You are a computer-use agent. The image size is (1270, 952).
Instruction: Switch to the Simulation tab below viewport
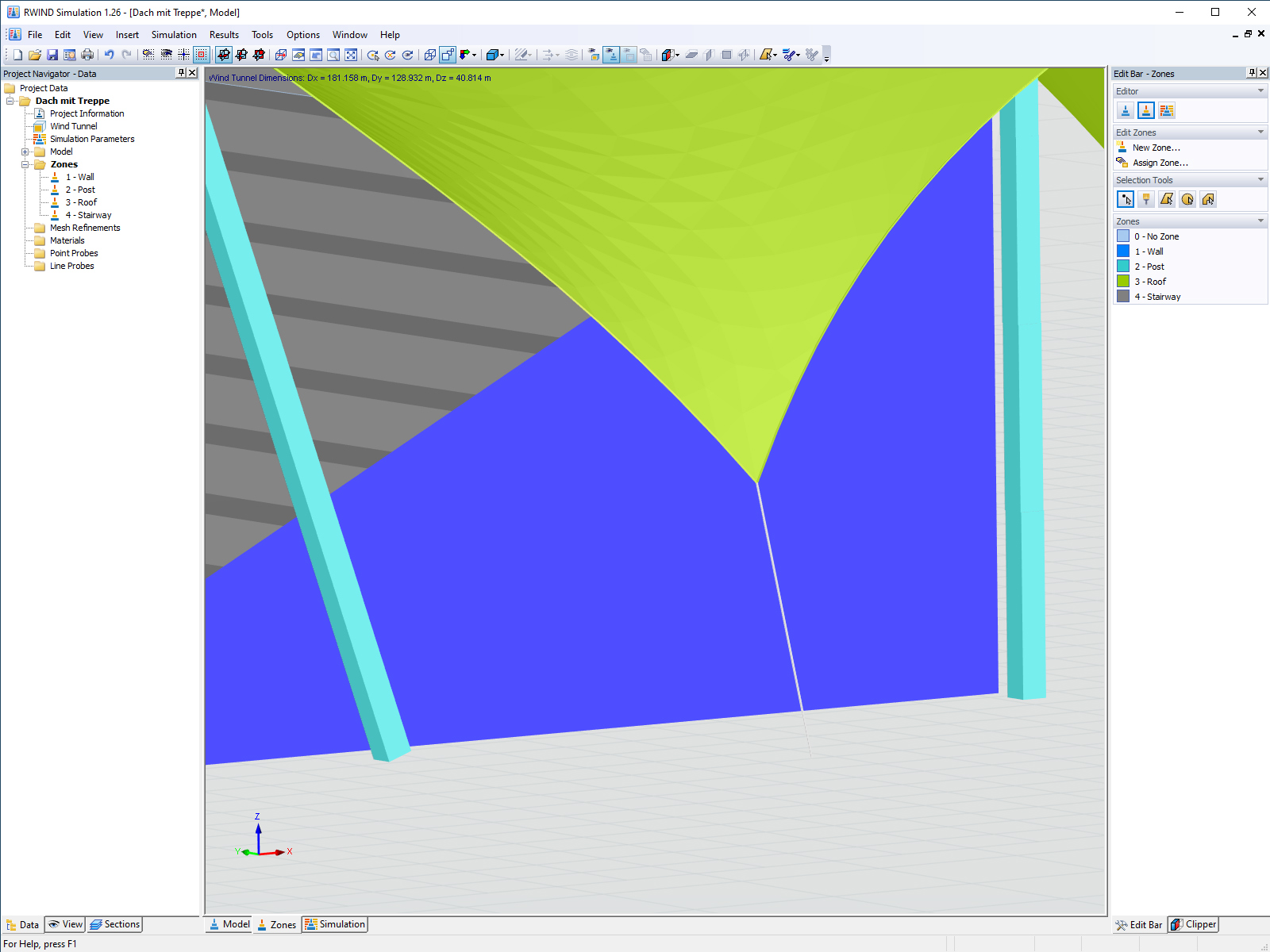[334, 924]
